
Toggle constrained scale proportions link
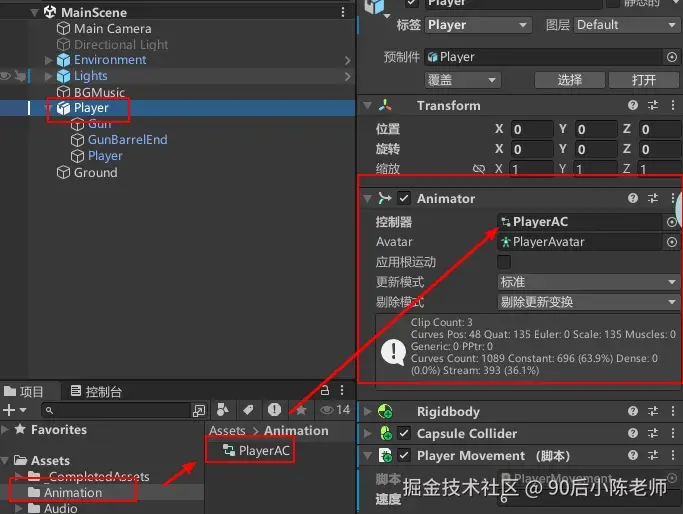pyautogui.click(x=479, y=169)
